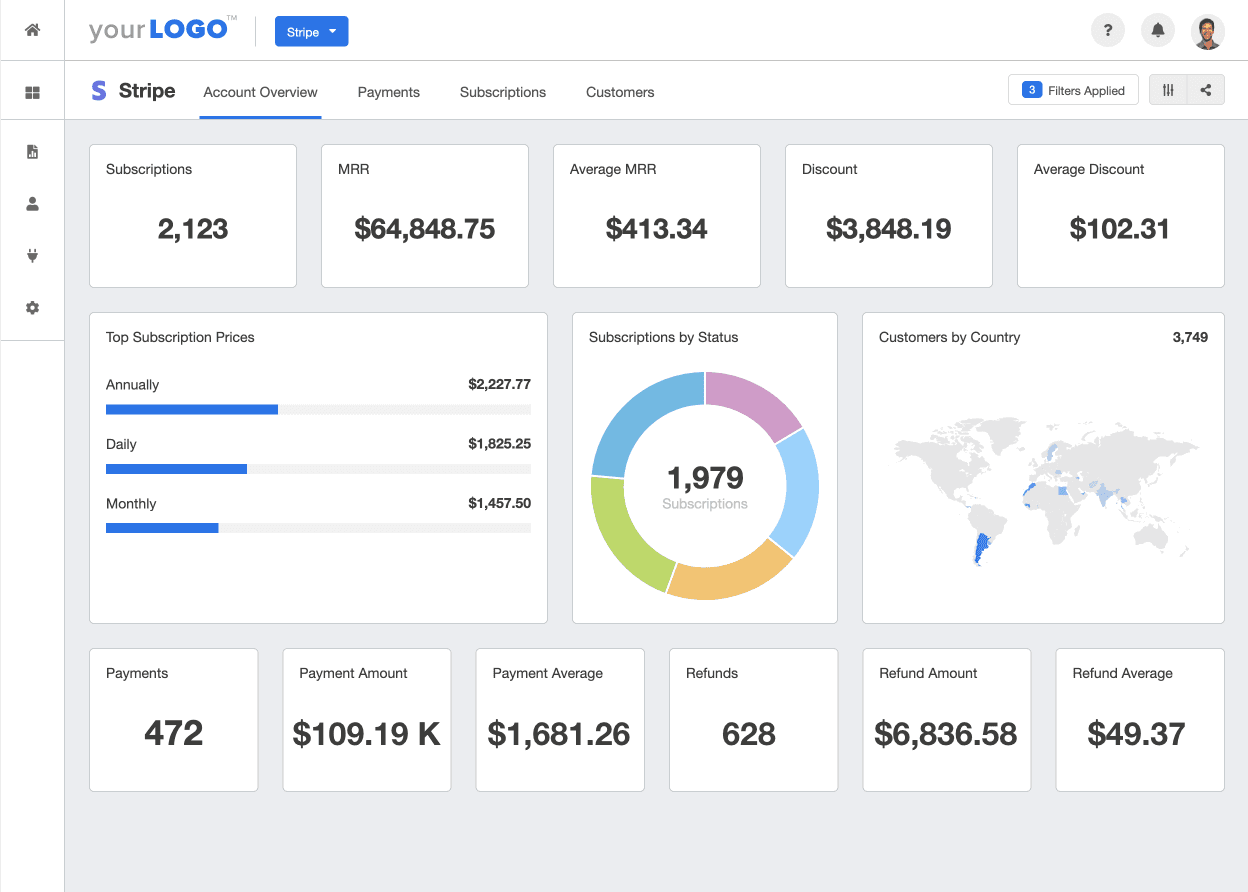Image resolution: width=1248 pixels, height=892 pixels.
Task: Click the customers person icon in sidebar
Action: [x=32, y=203]
